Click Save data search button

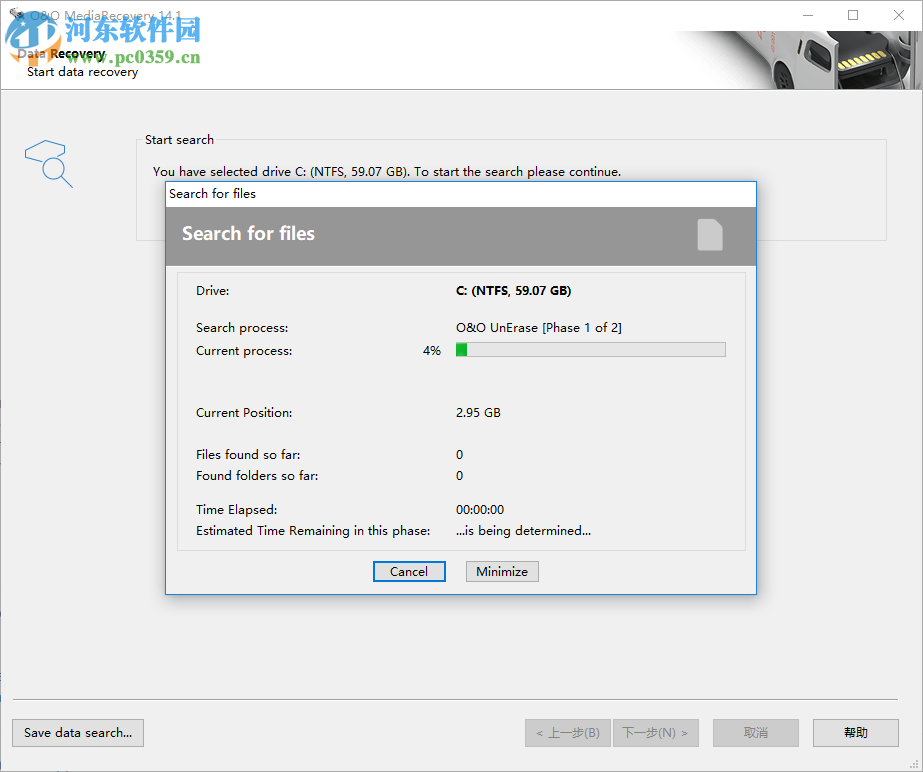click(x=78, y=733)
